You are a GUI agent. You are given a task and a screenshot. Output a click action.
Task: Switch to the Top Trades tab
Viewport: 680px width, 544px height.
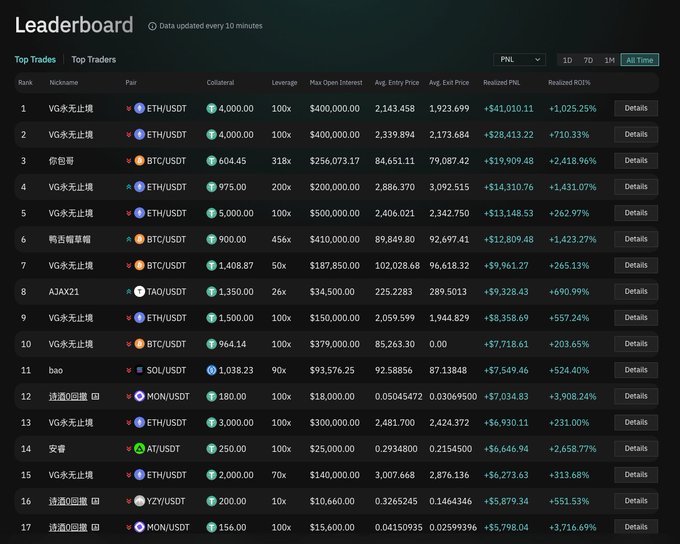(35, 59)
